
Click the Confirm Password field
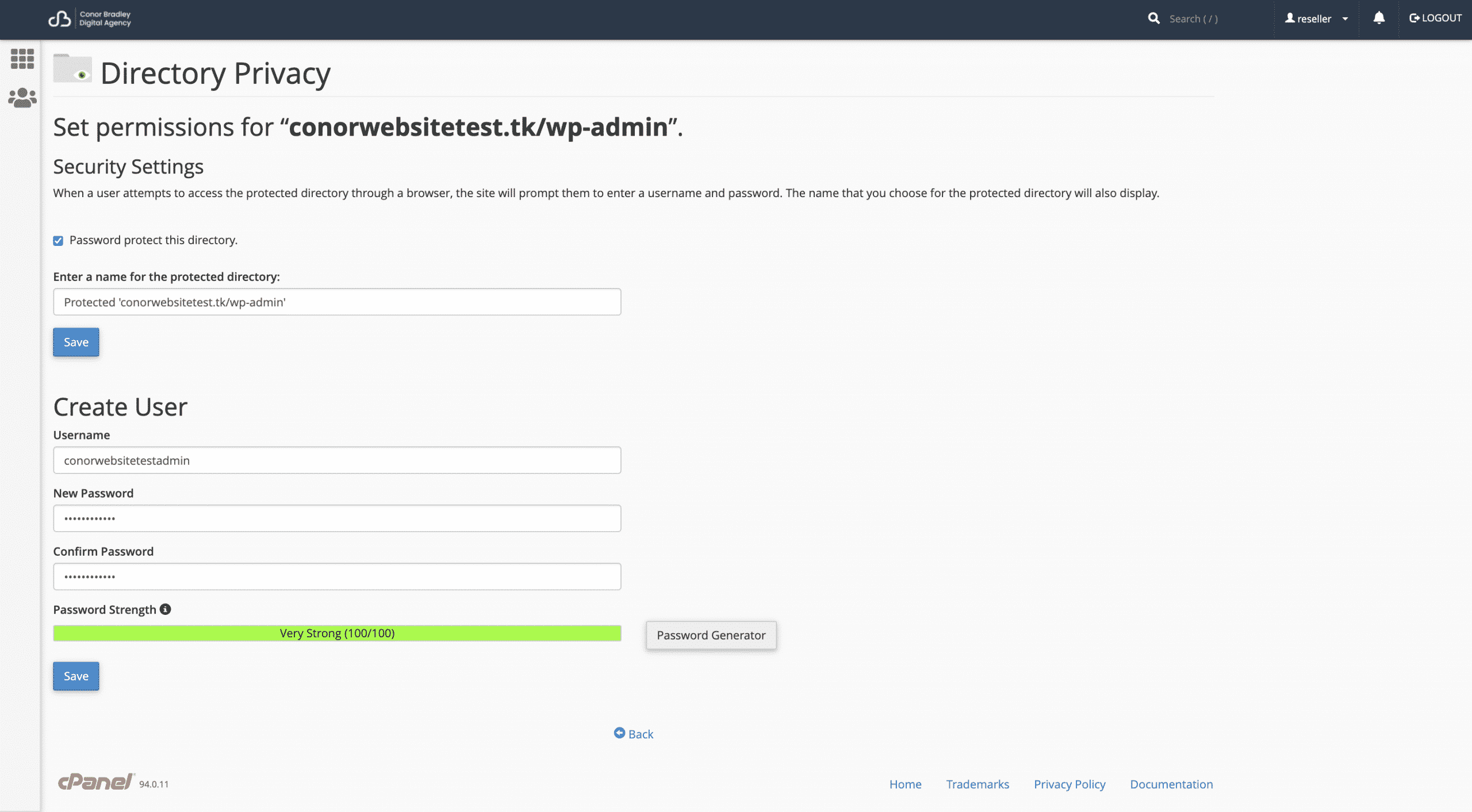[x=337, y=576]
